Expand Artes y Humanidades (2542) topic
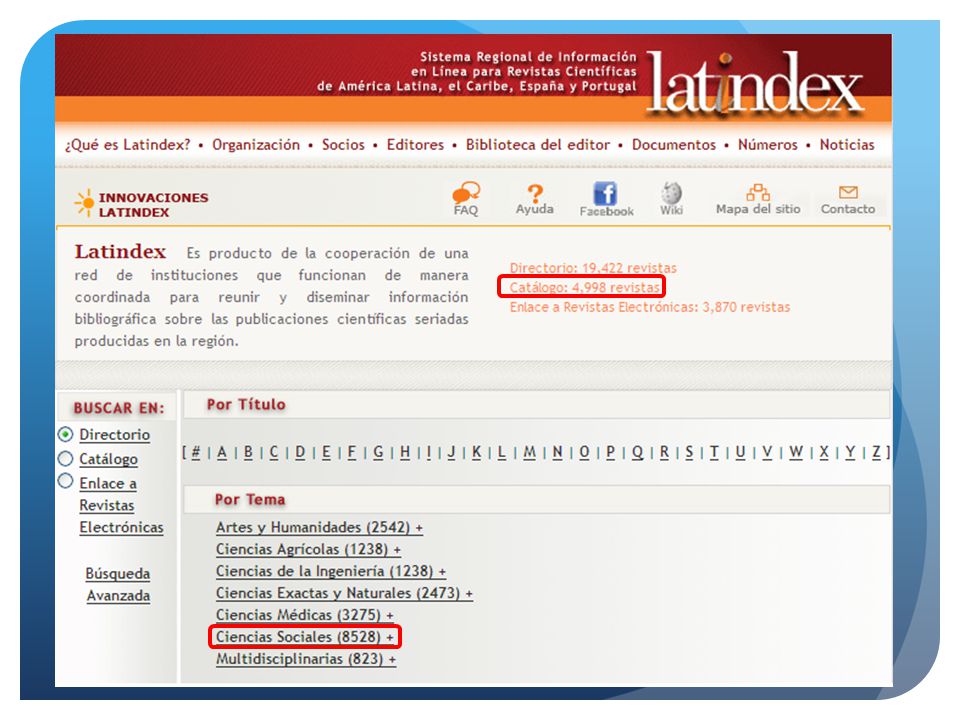The height and width of the screenshot is (720, 960). [x=319, y=527]
